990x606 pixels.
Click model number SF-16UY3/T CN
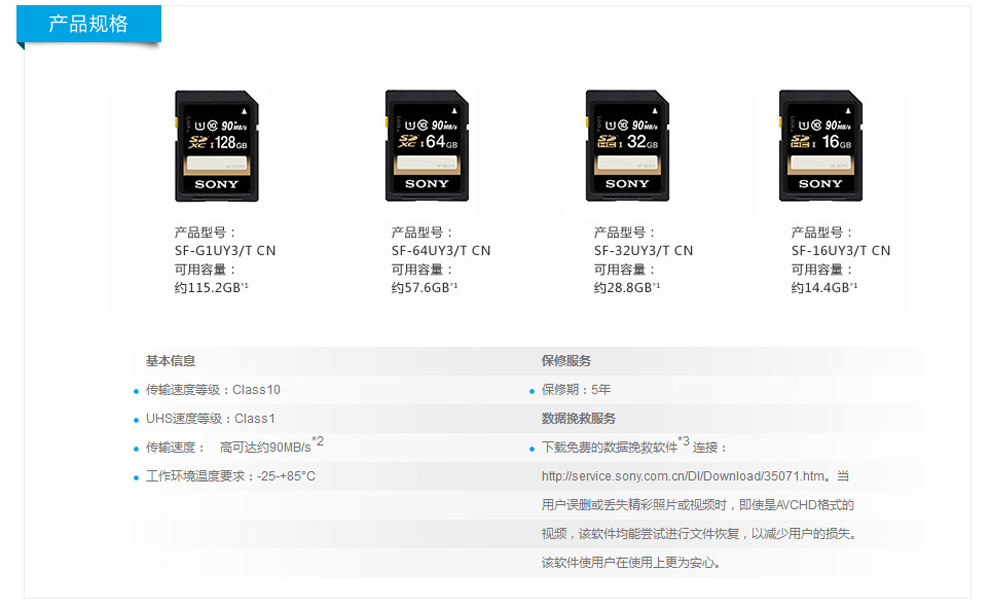click(841, 251)
